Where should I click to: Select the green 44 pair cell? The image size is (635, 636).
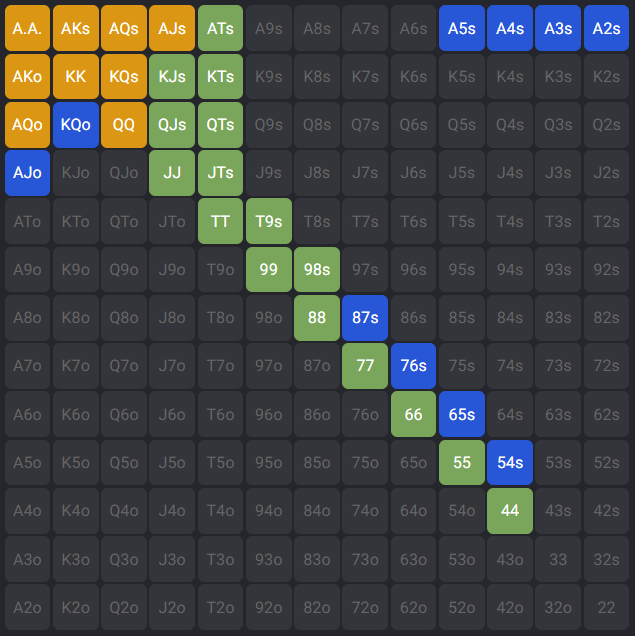coord(510,510)
